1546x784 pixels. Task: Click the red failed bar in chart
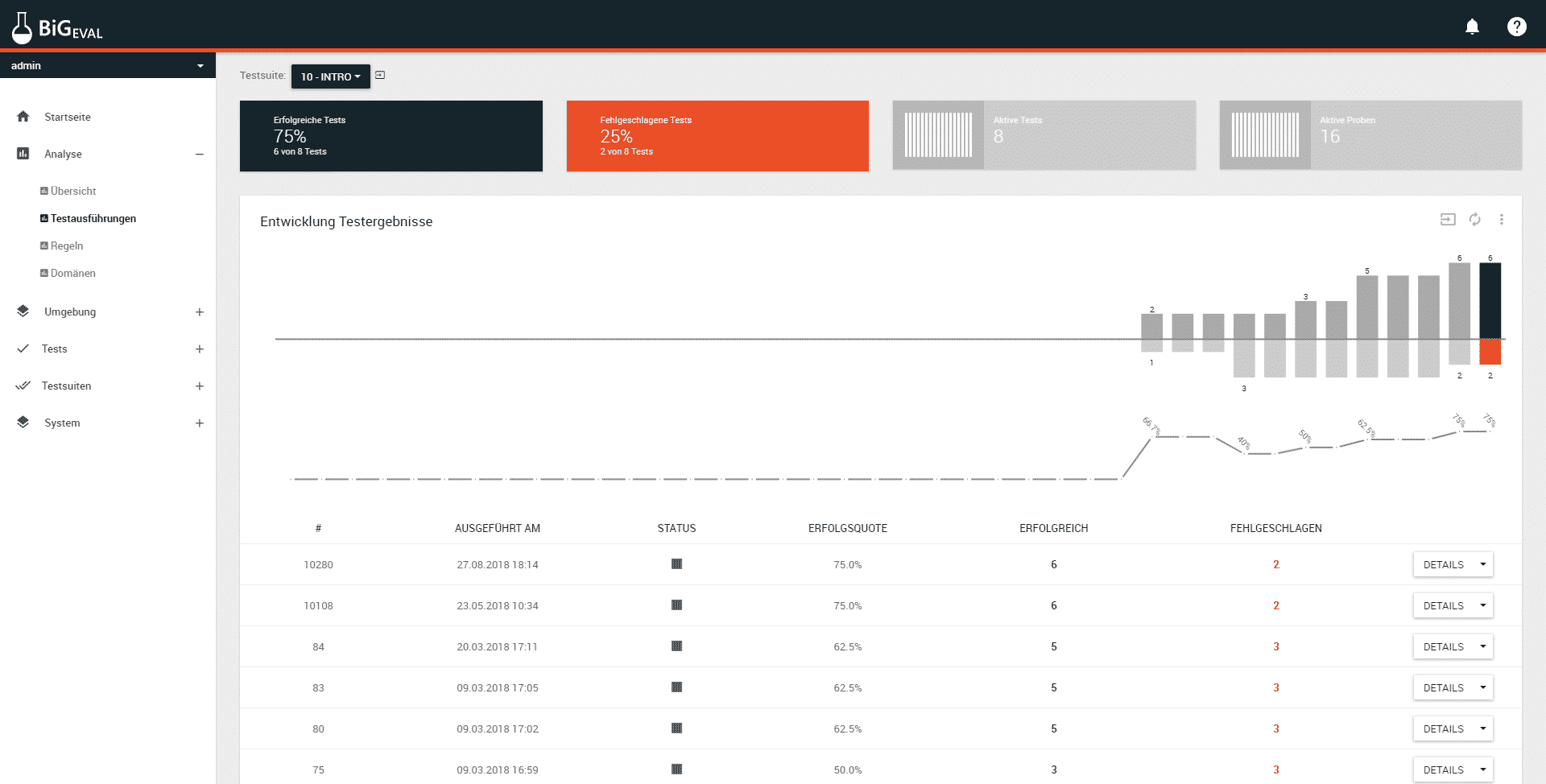point(1490,352)
